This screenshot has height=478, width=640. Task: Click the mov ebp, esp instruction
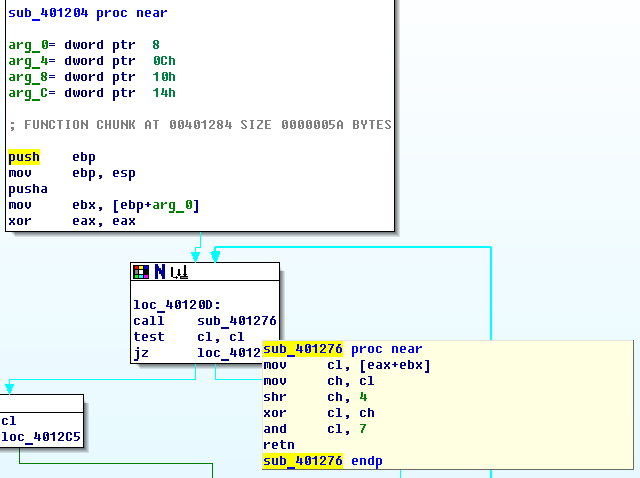[x=72, y=173]
